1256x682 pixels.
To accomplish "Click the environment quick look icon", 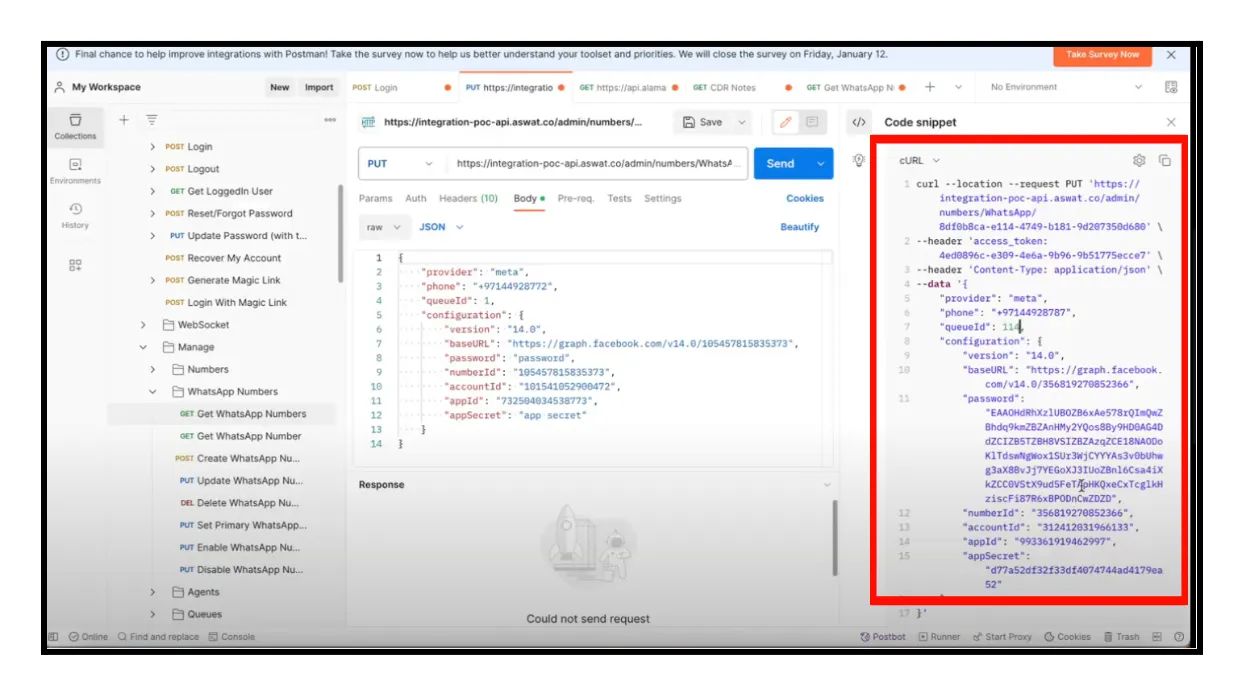I will click(x=1171, y=87).
